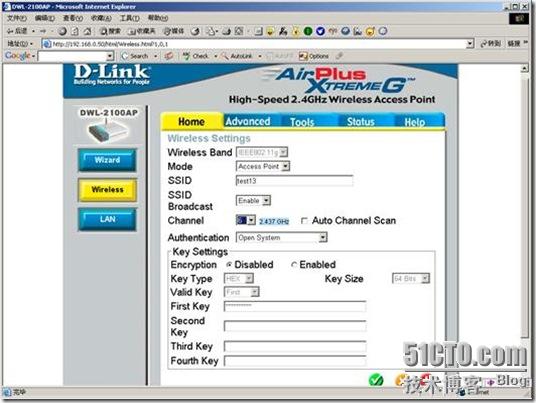Open the Key Size dropdown

click(411, 279)
